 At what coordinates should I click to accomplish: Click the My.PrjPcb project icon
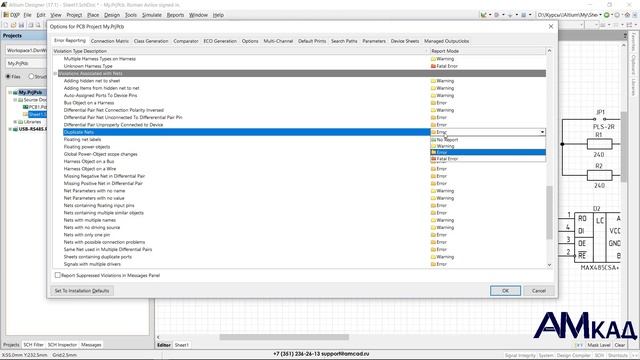pos(15,93)
